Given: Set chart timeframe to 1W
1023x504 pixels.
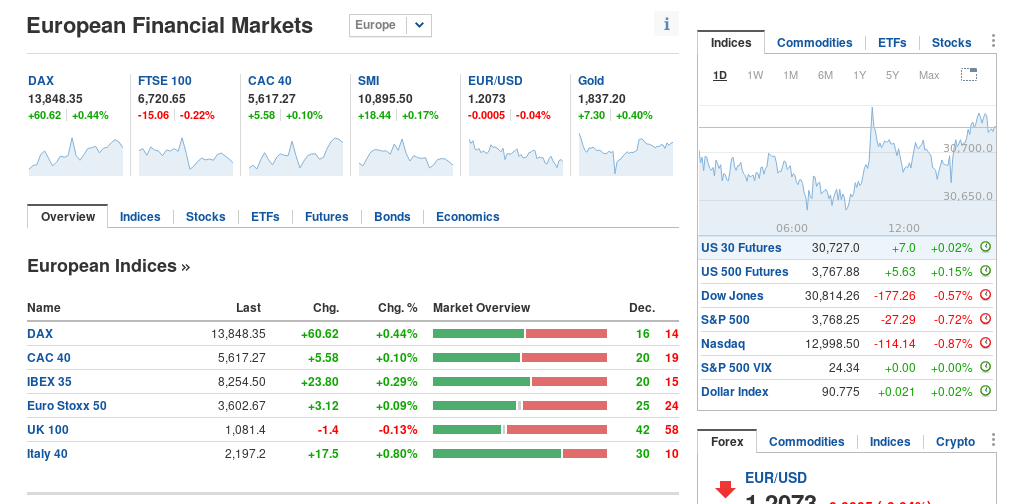Looking at the screenshot, I should tap(755, 75).
